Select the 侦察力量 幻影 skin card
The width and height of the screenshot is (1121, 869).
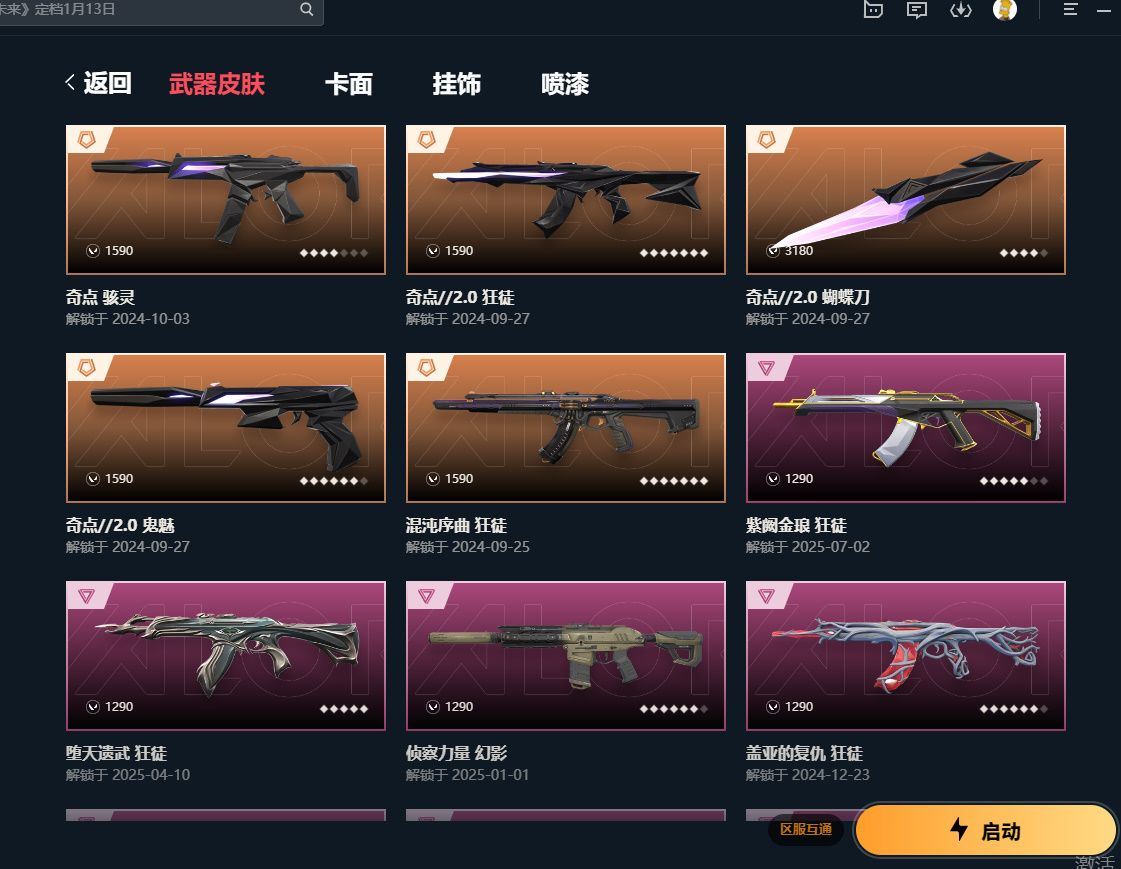566,682
